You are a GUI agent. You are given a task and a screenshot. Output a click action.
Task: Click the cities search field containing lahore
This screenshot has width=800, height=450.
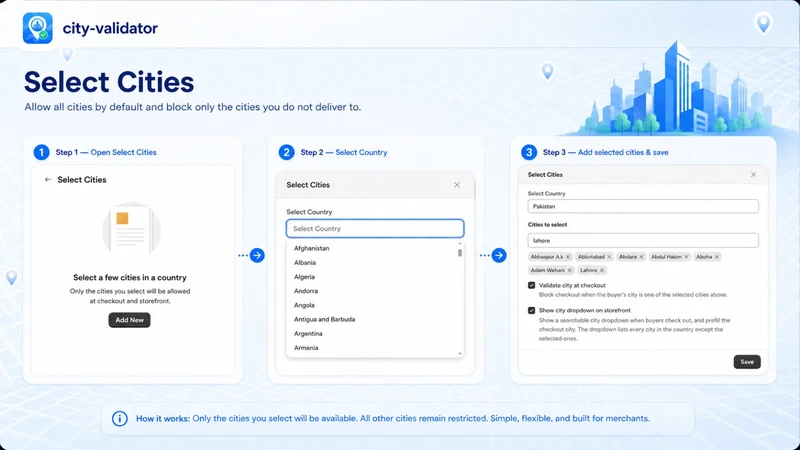[643, 240]
